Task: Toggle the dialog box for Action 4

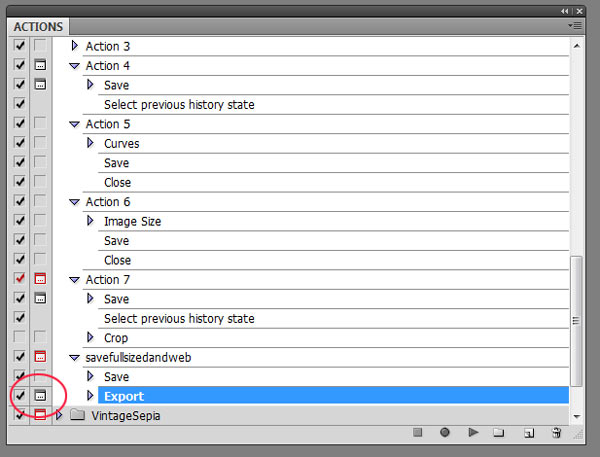Action: pos(41,66)
